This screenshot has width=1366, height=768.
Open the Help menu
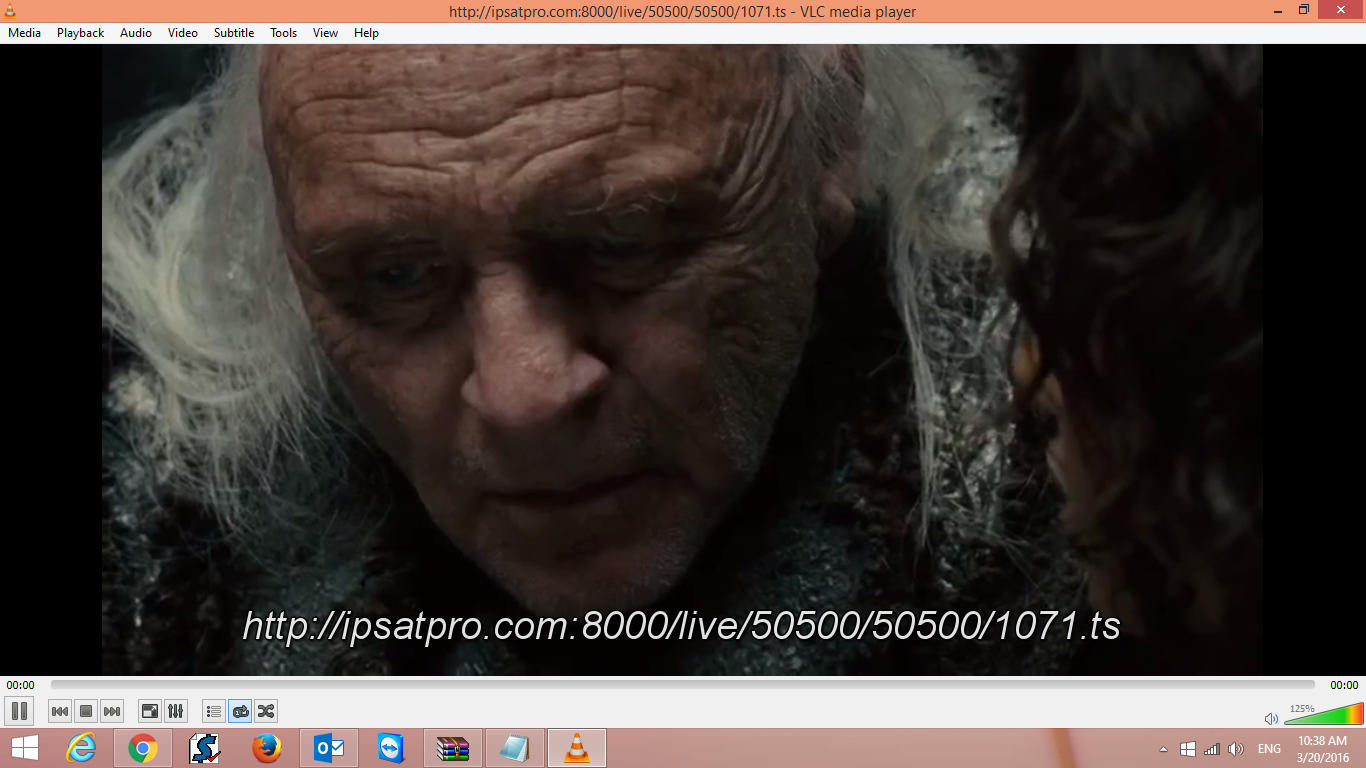click(366, 33)
